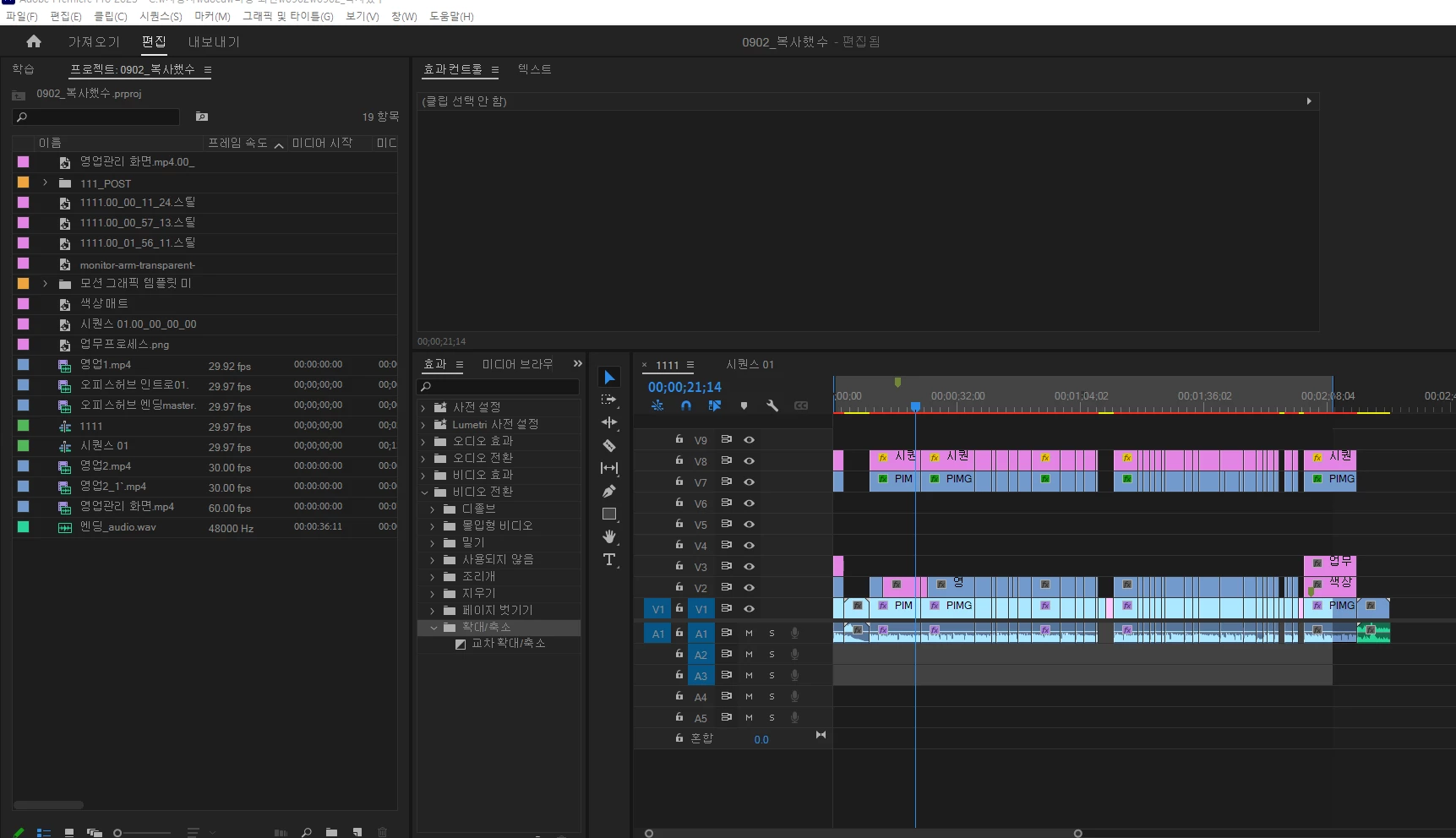Sort by the 이름 column header
1456x838 pixels.
point(50,143)
